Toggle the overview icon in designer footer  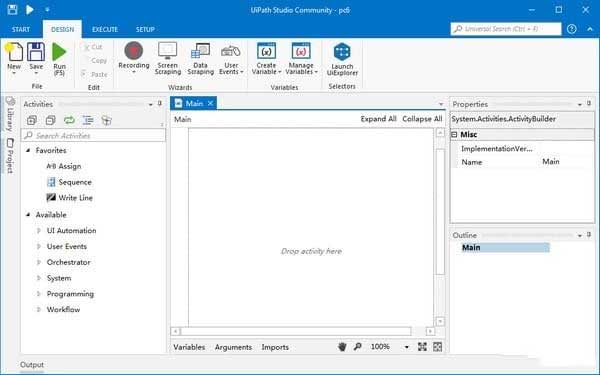437,347
